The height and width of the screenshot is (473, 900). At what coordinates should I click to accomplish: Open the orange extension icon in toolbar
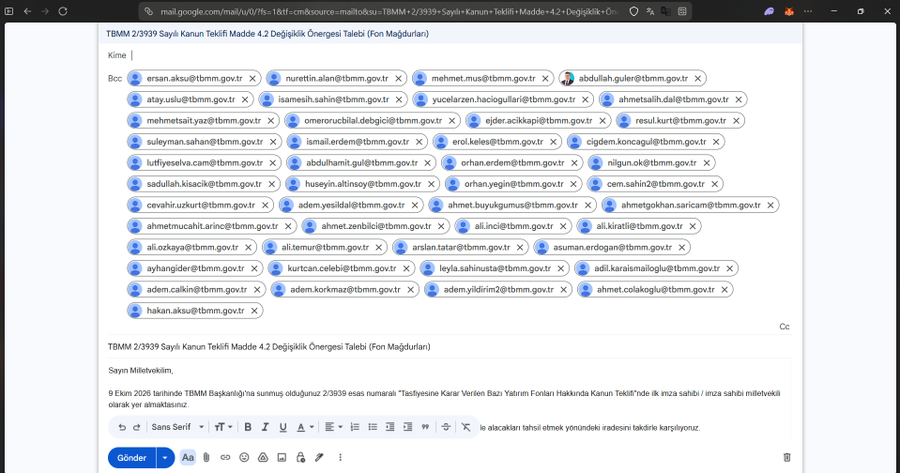tap(789, 11)
